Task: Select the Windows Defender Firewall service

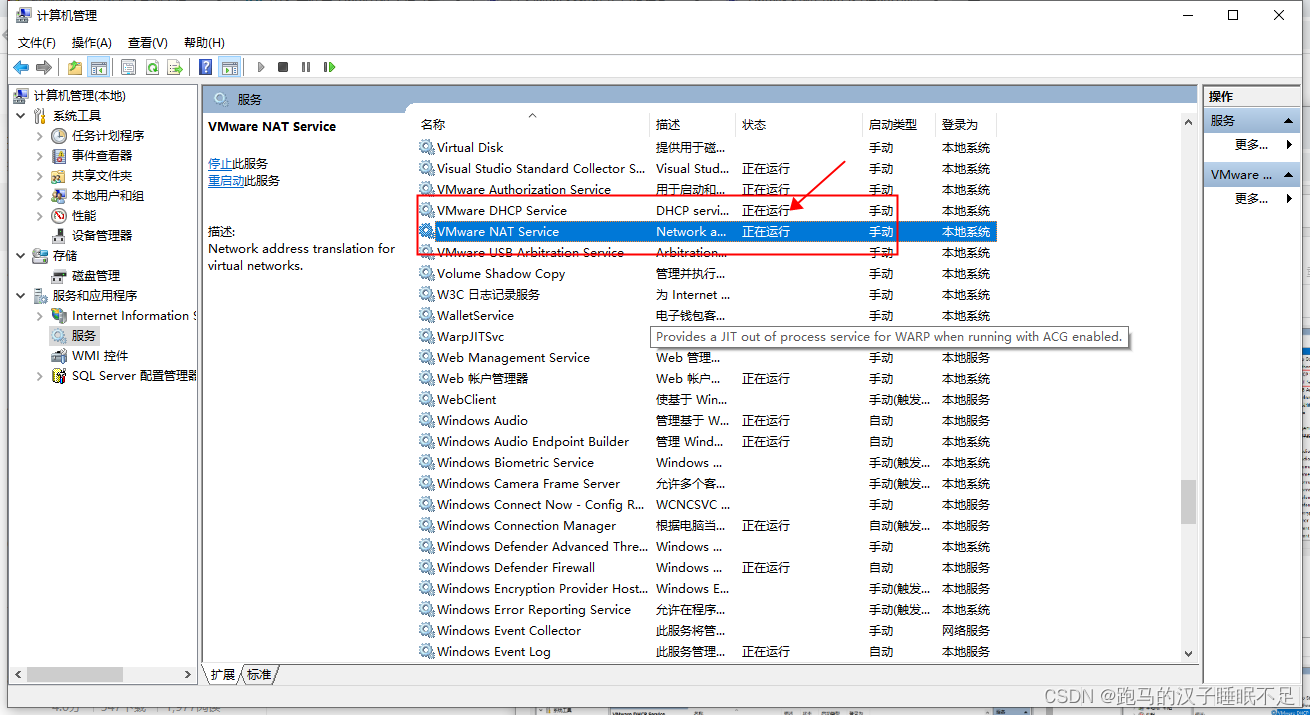Action: [706, 567]
